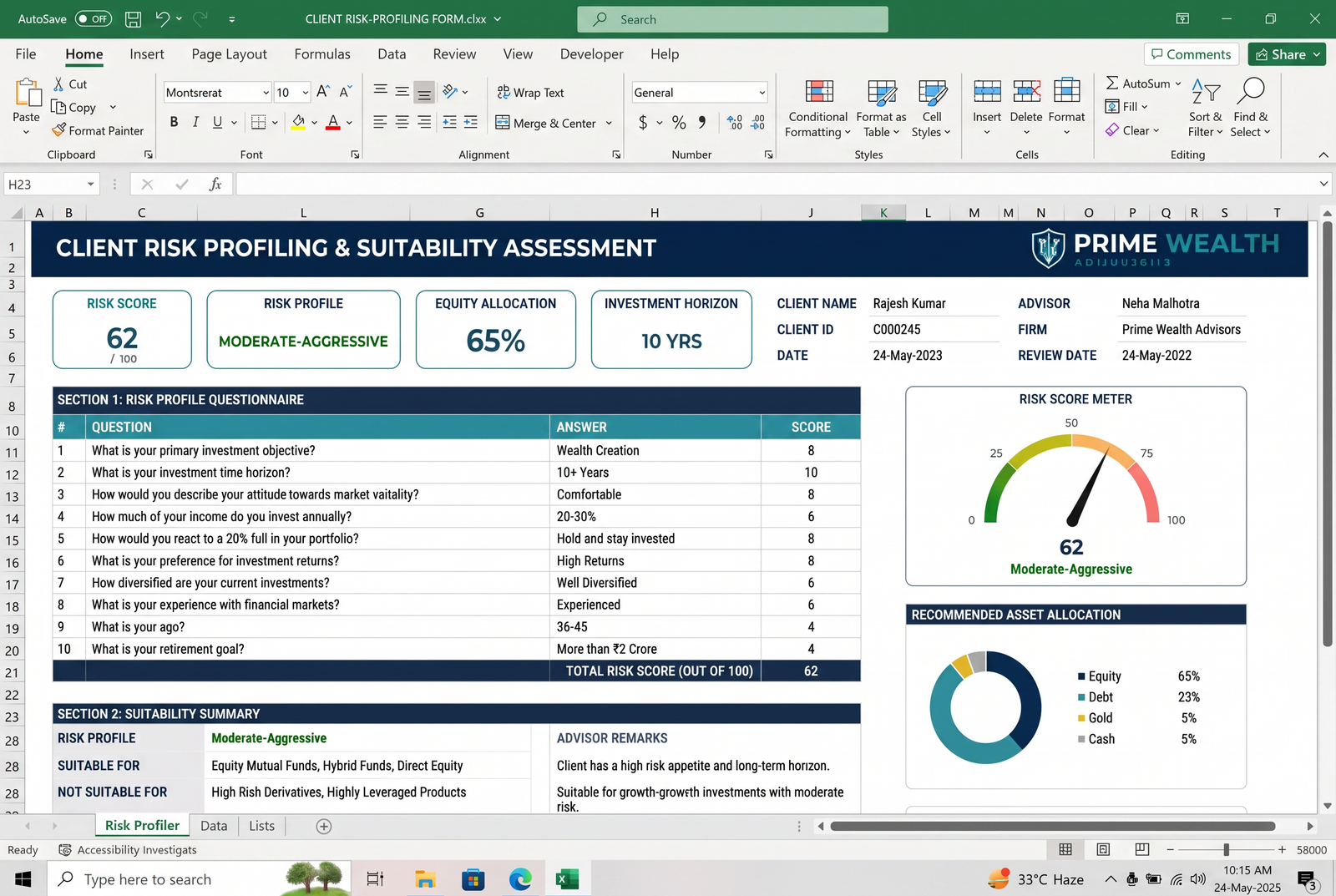Click the Insert Function fx icon
This screenshot has height=896, width=1336.
pos(215,184)
